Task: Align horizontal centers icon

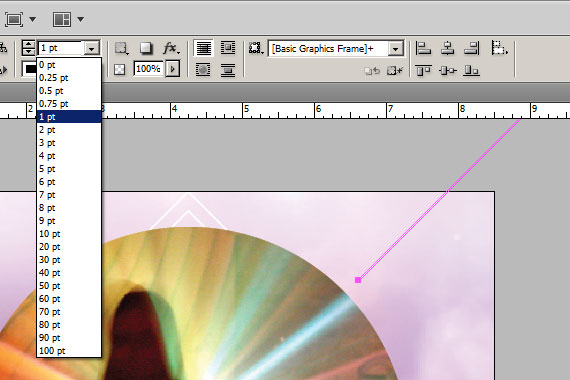Action: (447, 48)
